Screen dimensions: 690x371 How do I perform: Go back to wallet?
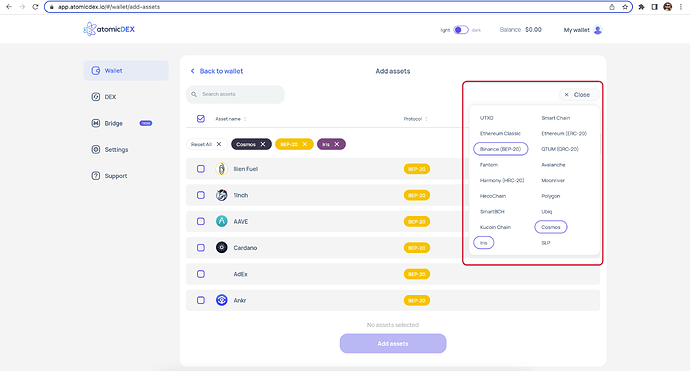pos(217,71)
